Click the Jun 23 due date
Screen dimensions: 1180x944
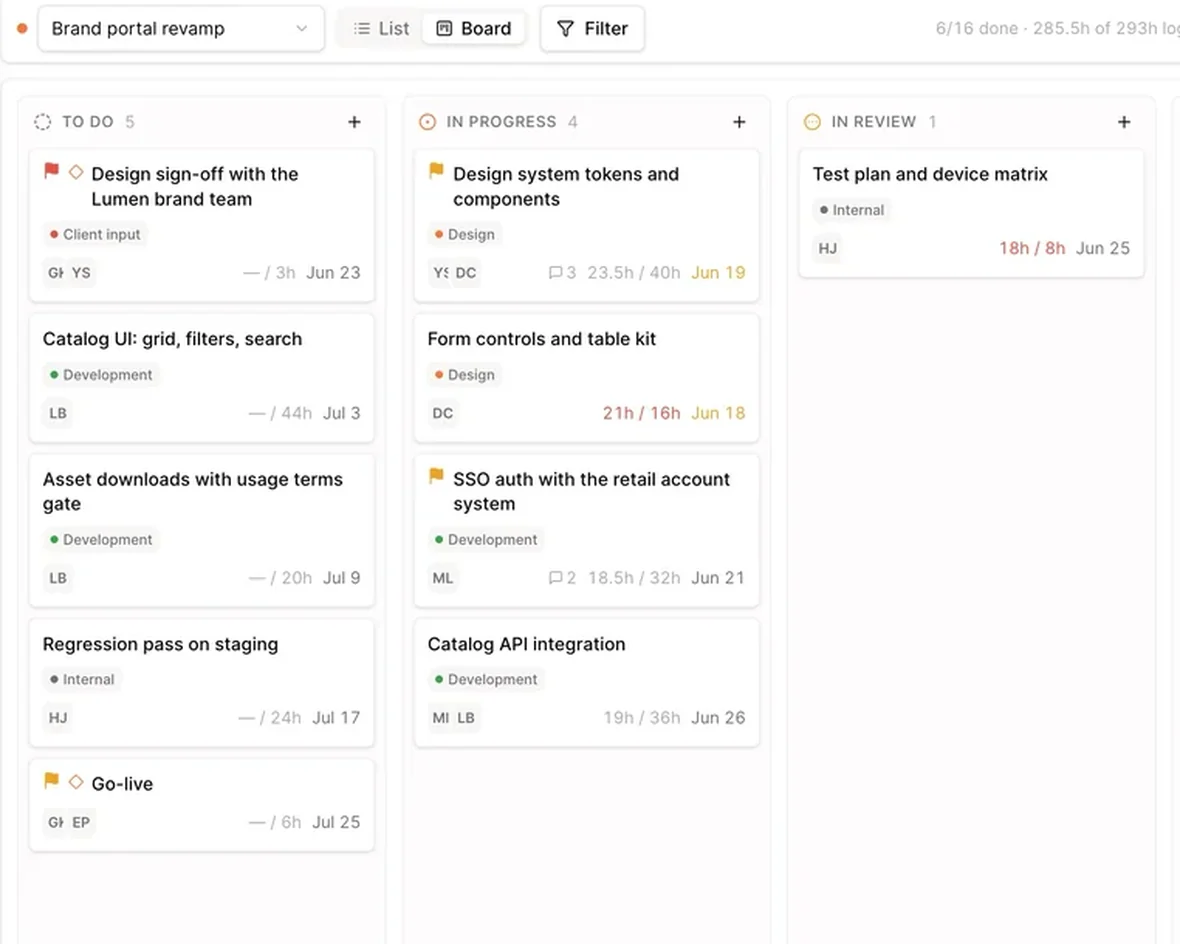333,273
